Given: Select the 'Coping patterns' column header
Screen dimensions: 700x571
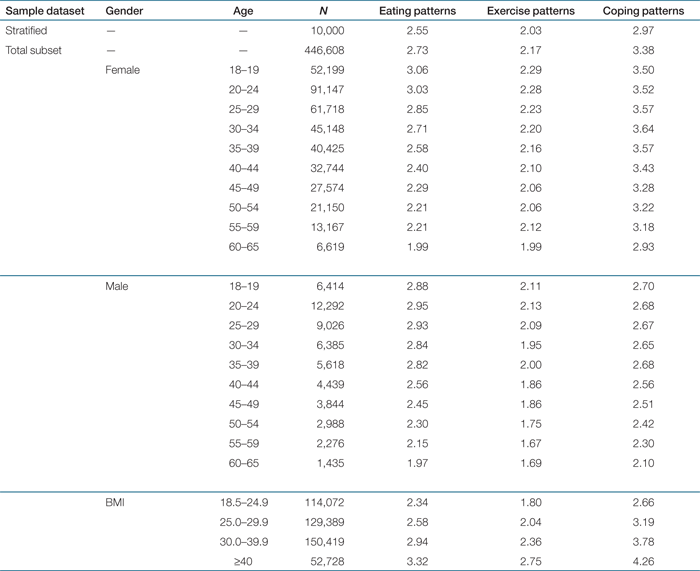Looking at the screenshot, I should tap(643, 11).
